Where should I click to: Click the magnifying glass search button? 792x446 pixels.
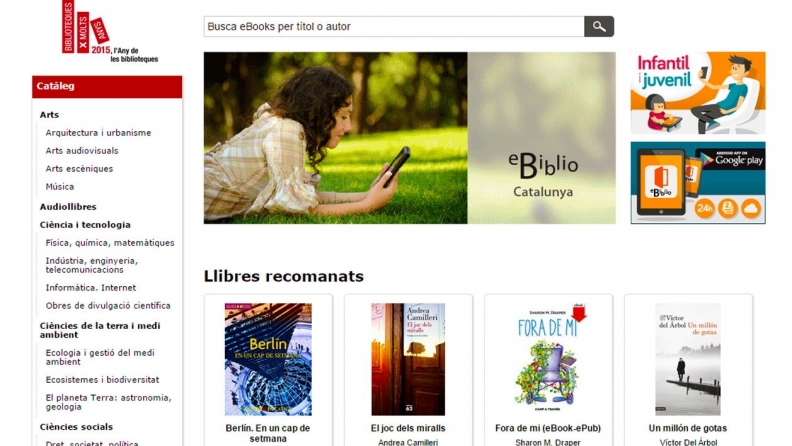pyautogui.click(x=599, y=26)
